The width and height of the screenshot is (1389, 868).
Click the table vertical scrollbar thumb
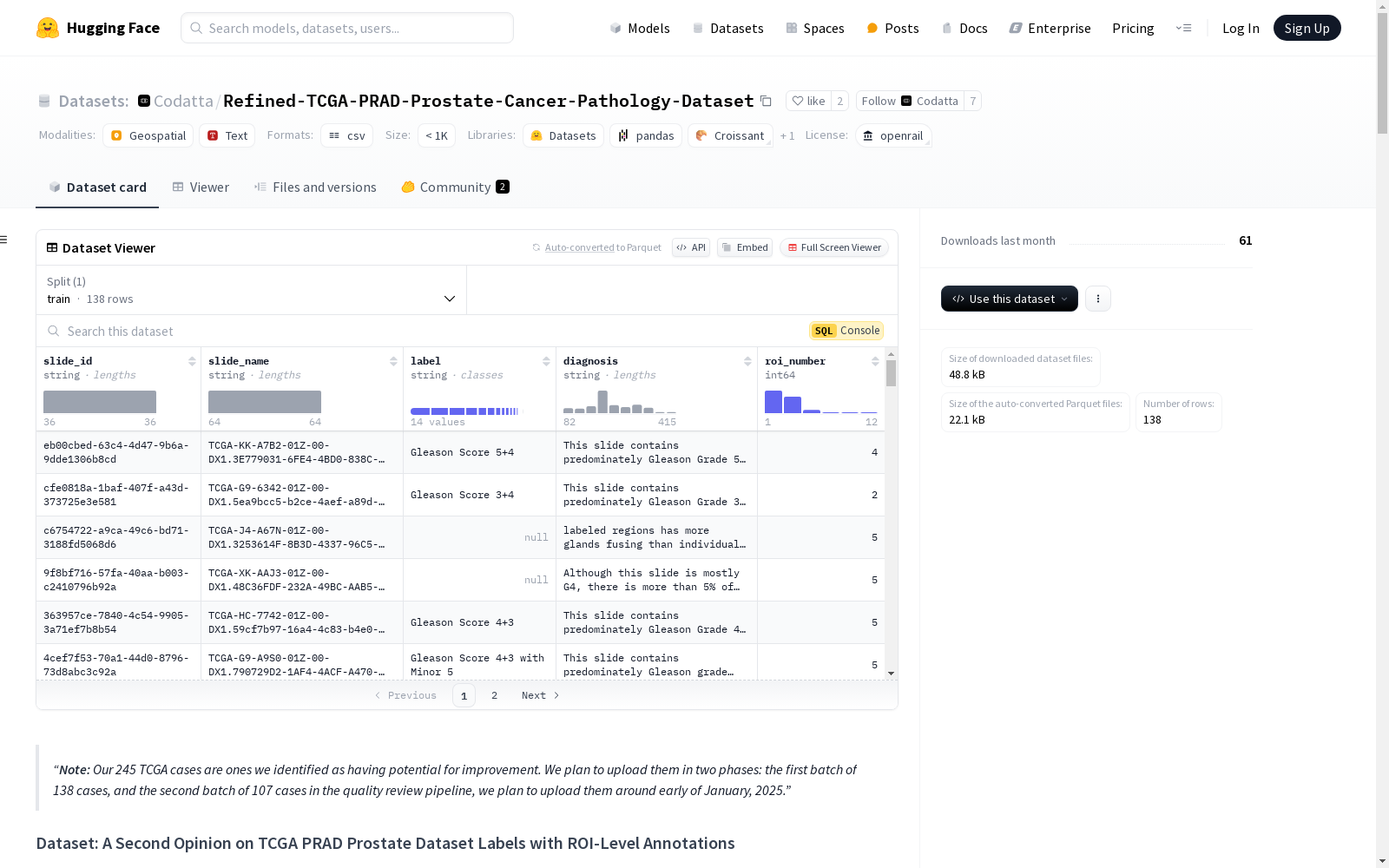coord(891,373)
